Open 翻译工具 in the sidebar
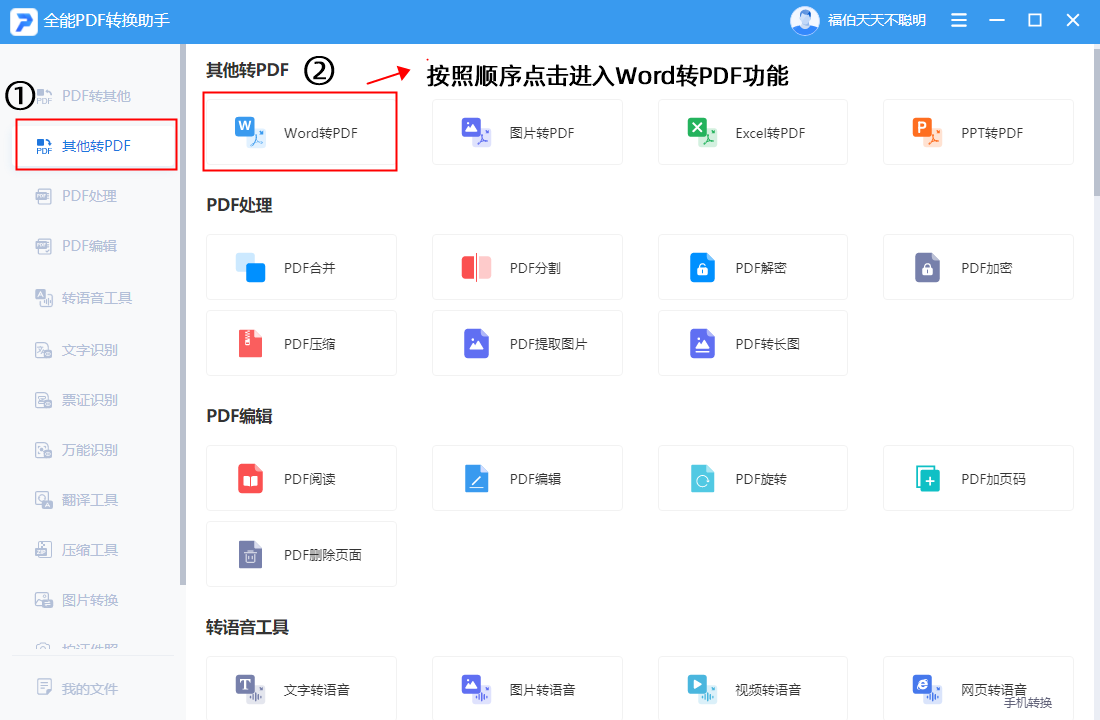The image size is (1100, 720). tap(89, 500)
